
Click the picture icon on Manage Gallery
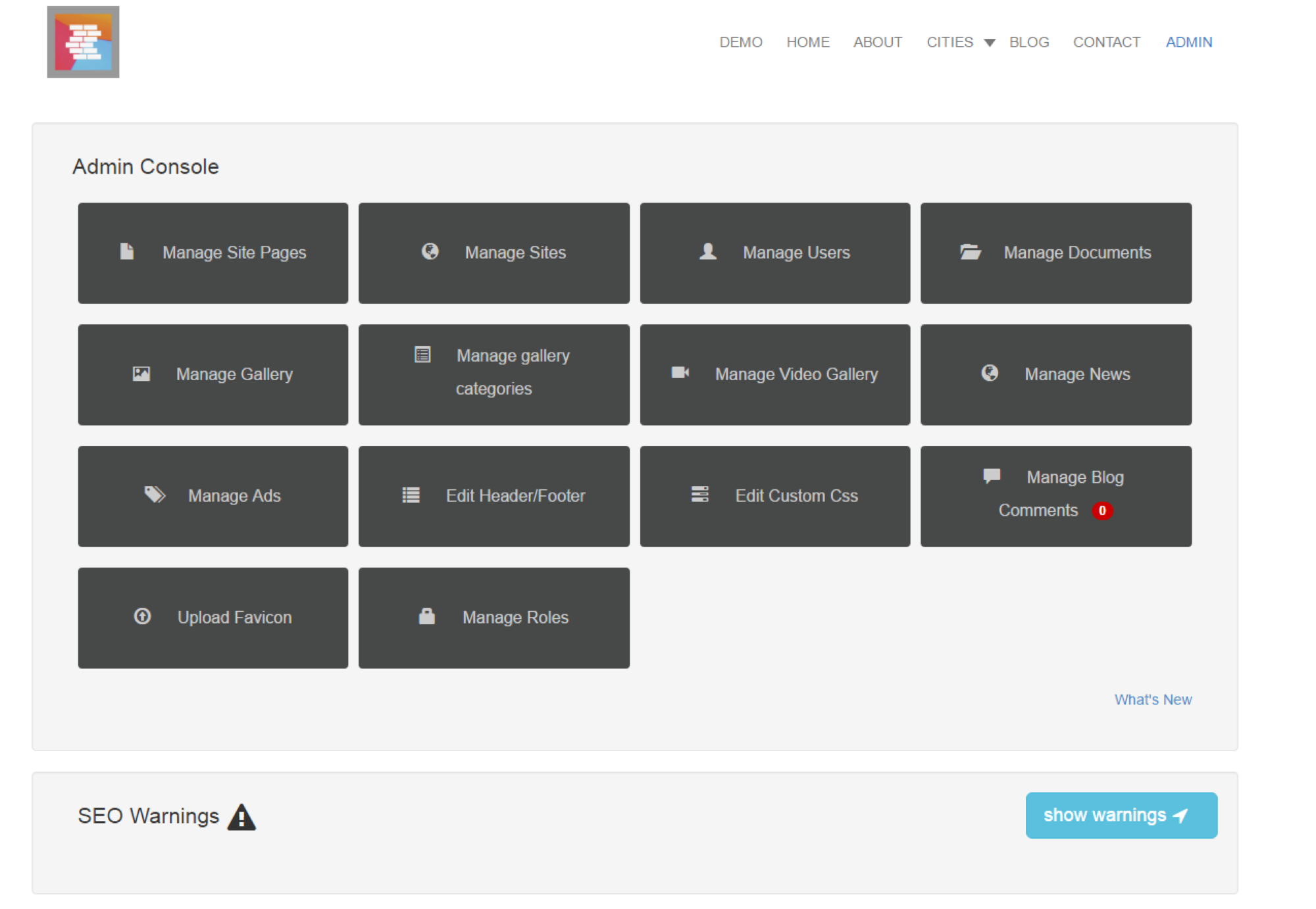point(141,374)
